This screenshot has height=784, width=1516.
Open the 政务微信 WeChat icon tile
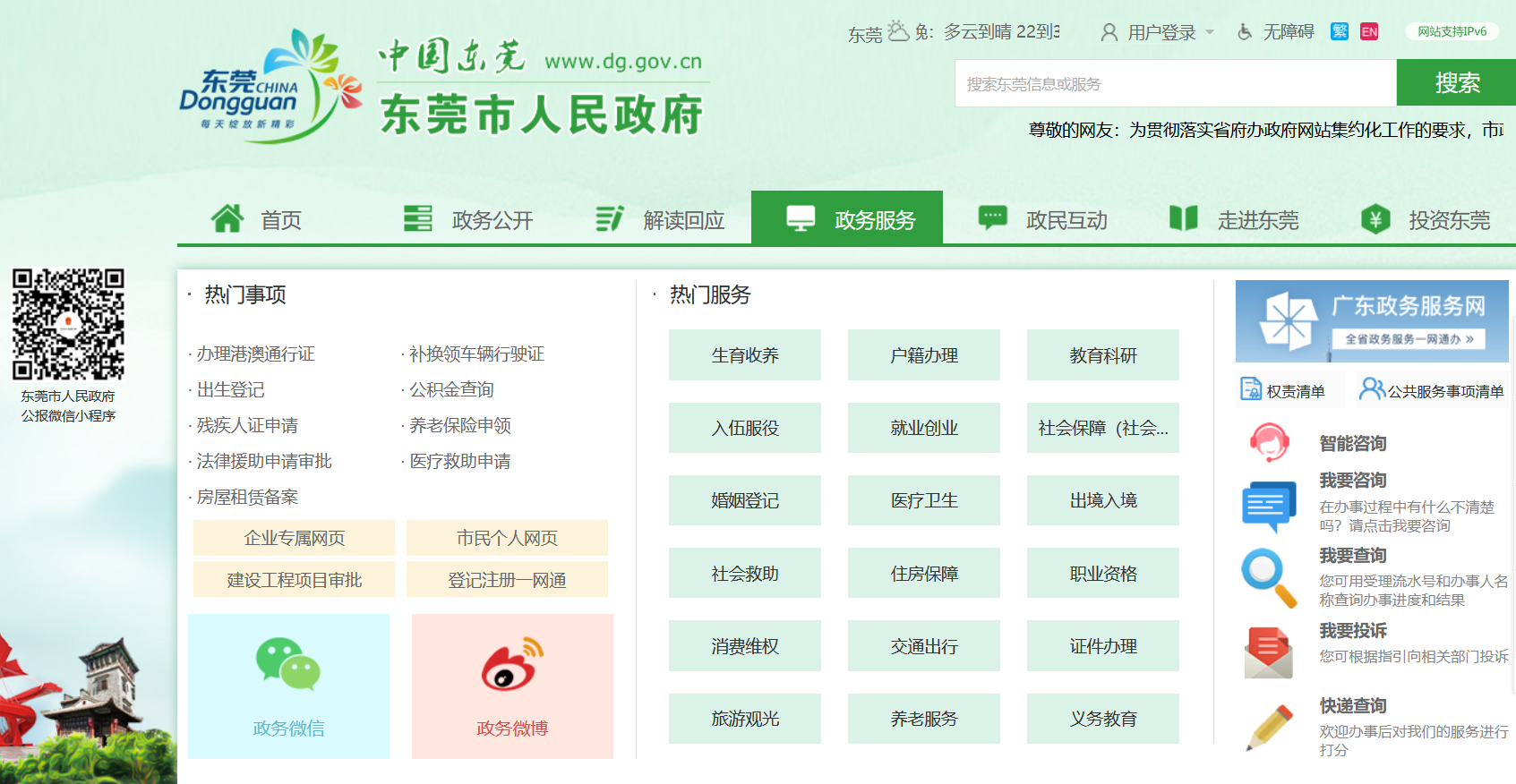pyautogui.click(x=288, y=664)
